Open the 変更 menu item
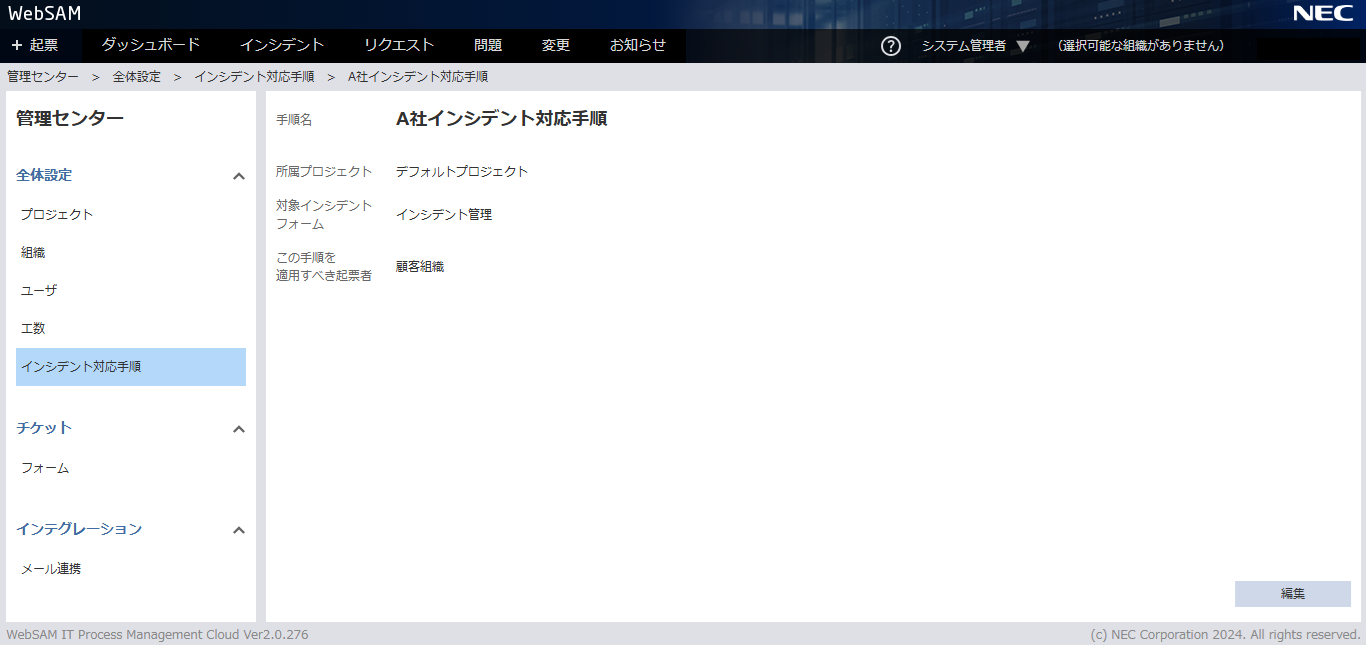Image resolution: width=1366 pixels, height=645 pixels. (556, 45)
